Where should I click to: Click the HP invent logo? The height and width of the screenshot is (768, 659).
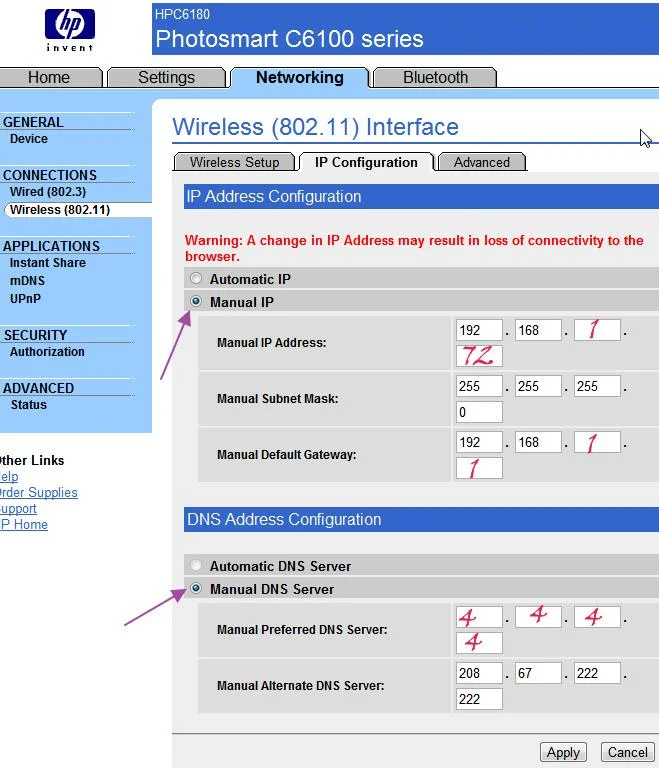coord(70,30)
